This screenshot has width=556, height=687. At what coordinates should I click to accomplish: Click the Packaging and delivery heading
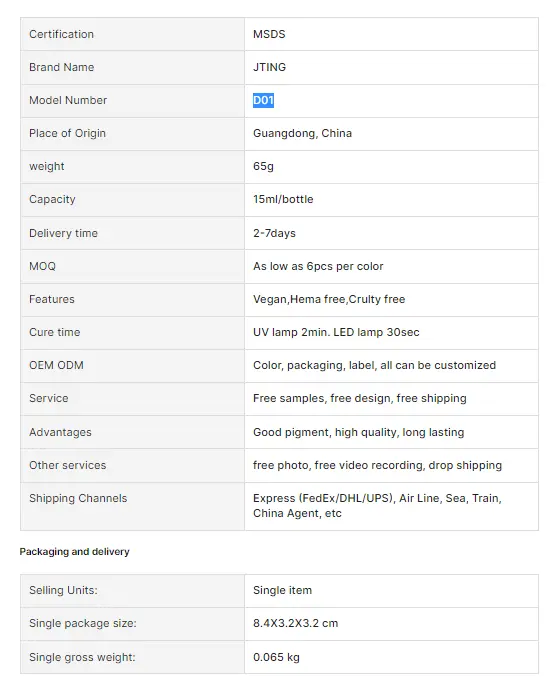(74, 552)
